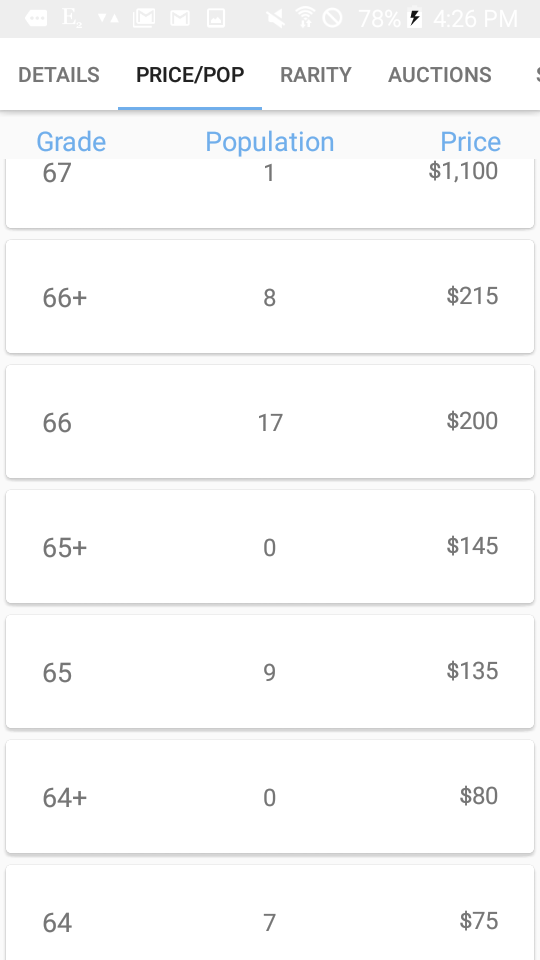Select the grade 66 row with population 17

coord(270,421)
